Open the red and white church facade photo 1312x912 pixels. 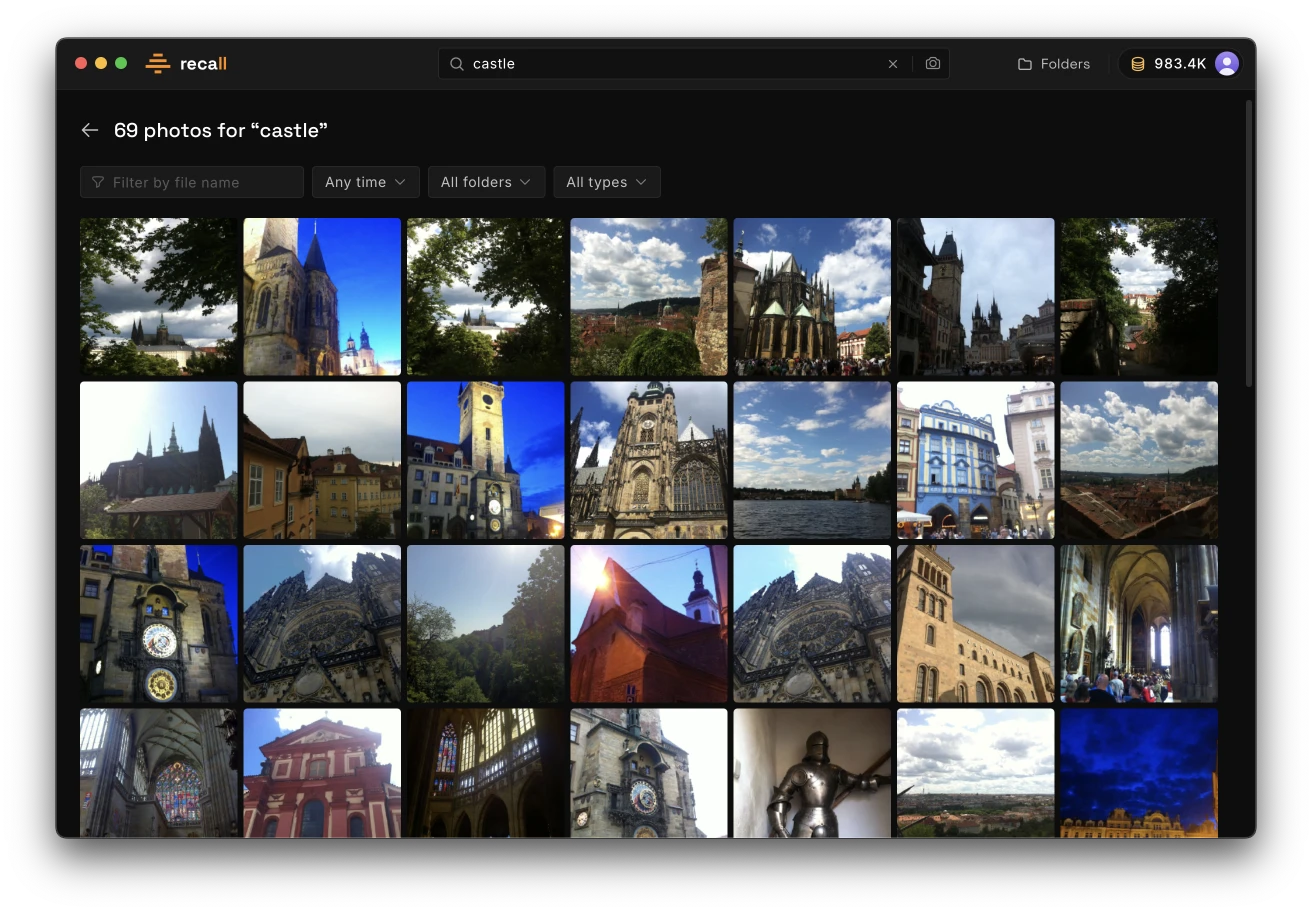click(322, 773)
